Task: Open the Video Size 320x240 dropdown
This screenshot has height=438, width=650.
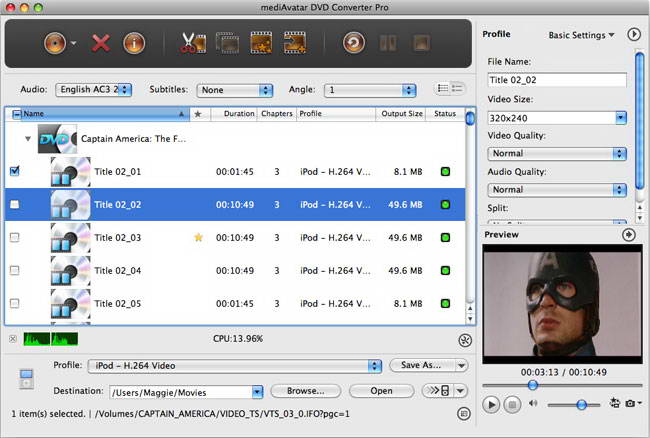Action: pos(557,117)
